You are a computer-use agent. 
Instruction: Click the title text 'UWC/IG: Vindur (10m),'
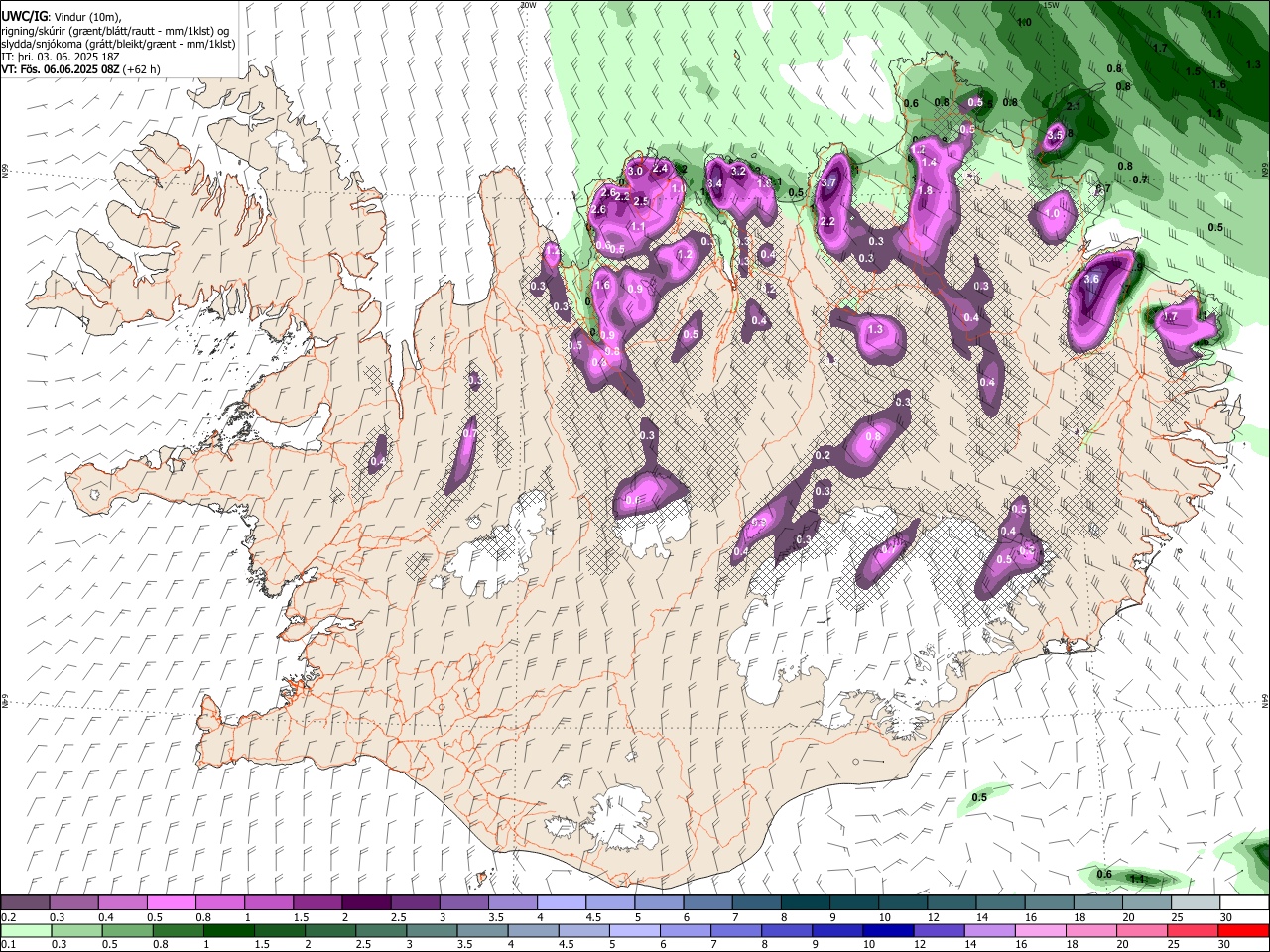tap(62, 17)
